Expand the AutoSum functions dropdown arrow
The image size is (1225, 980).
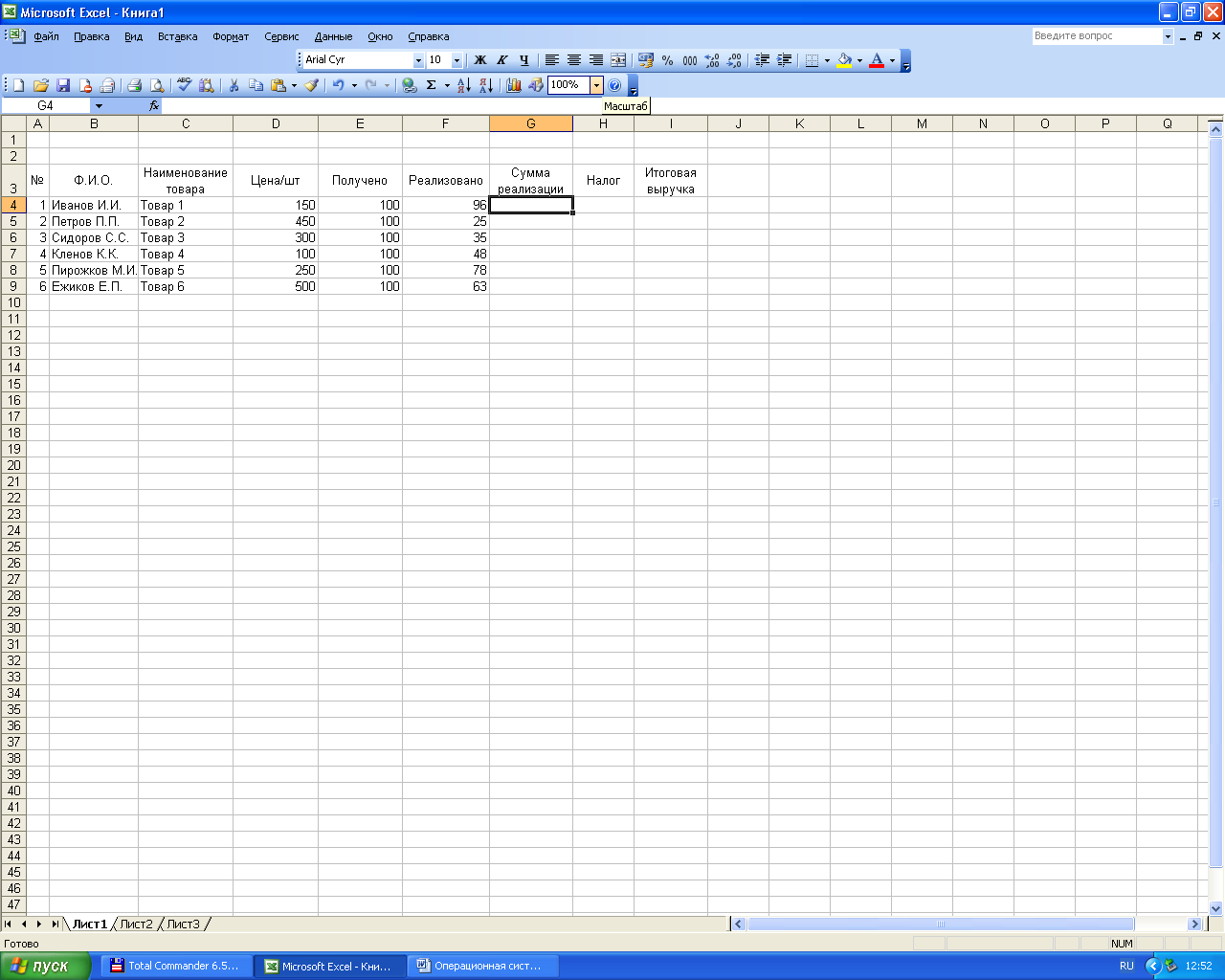click(x=447, y=85)
